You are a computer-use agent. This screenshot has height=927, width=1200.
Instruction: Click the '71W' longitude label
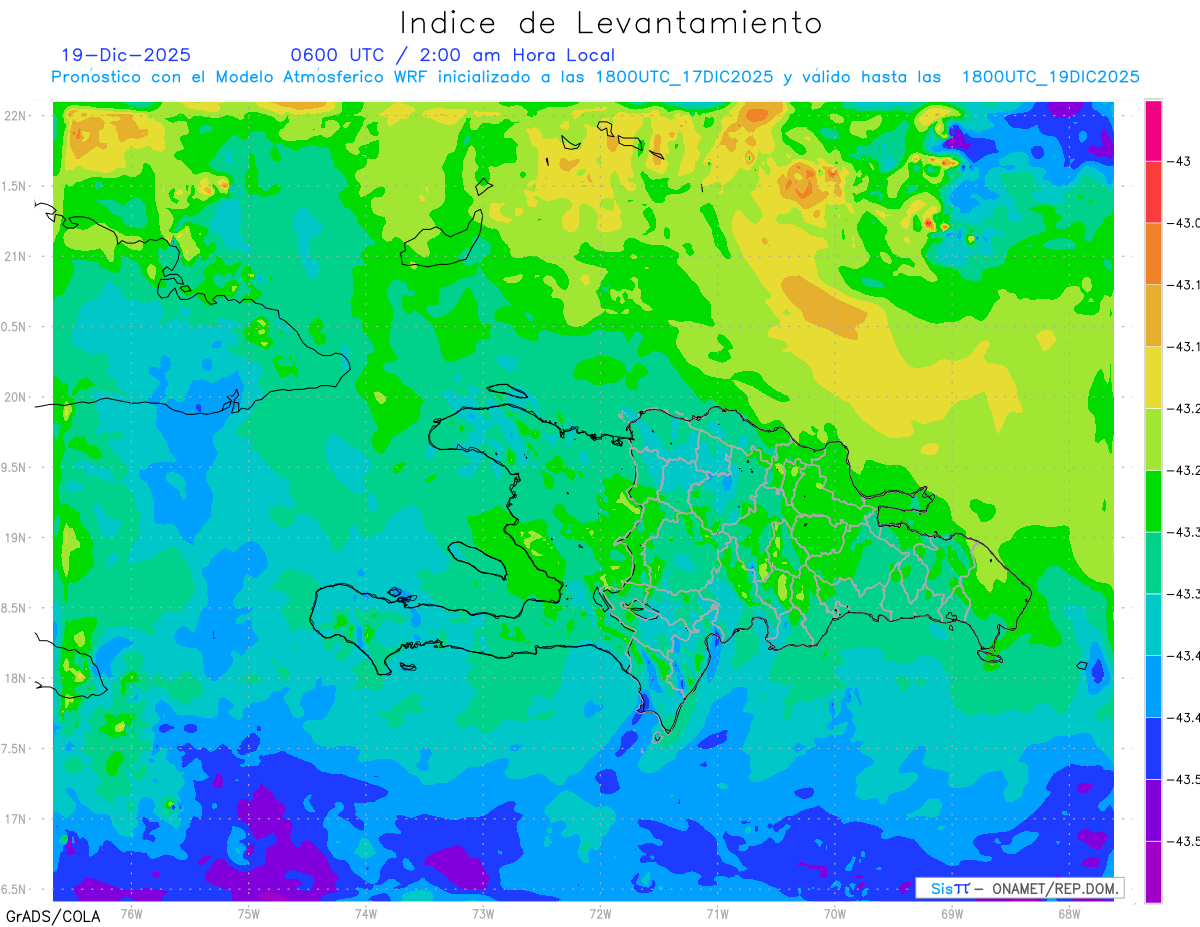click(716, 913)
